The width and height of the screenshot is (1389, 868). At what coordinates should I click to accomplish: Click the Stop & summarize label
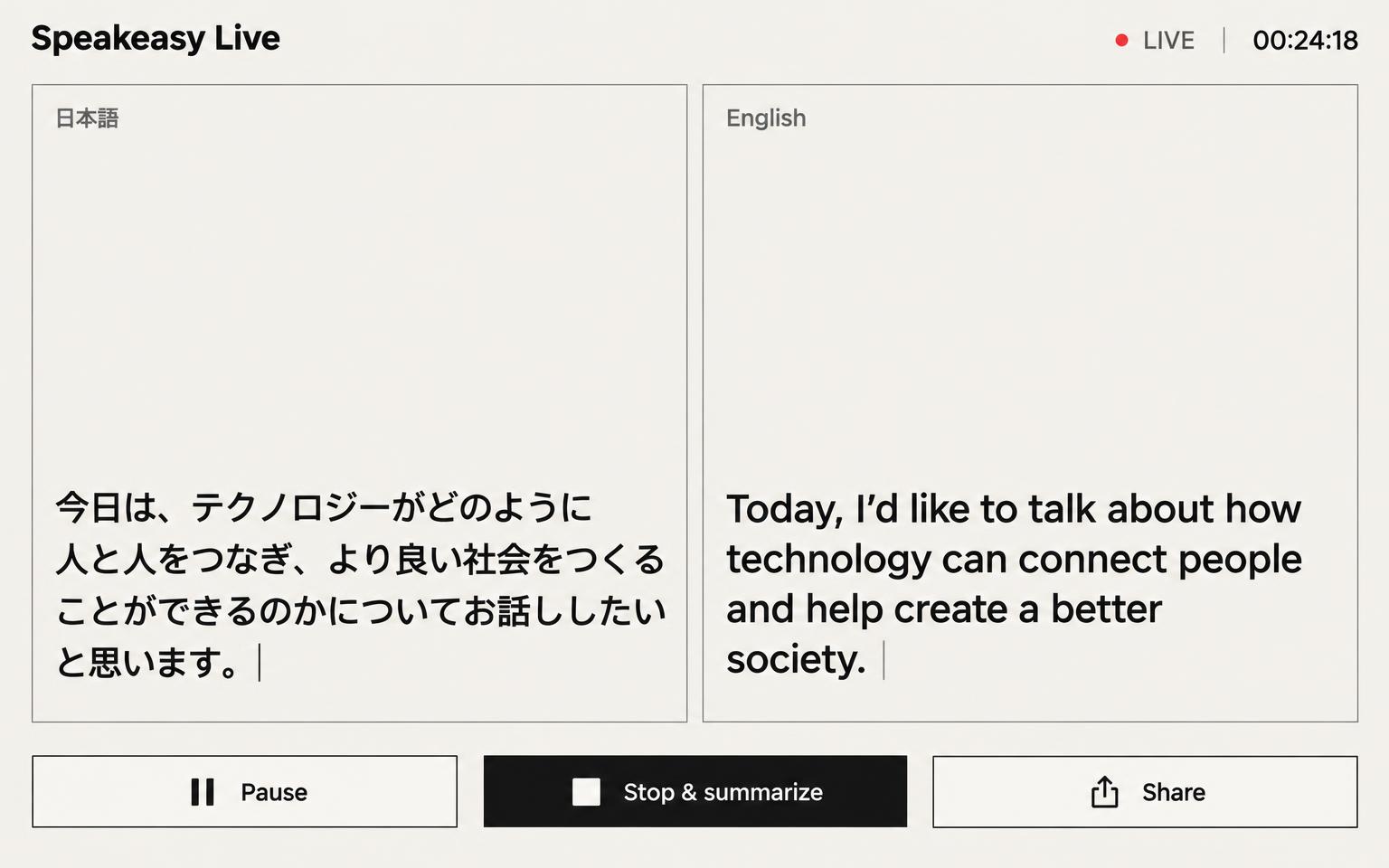(x=723, y=792)
